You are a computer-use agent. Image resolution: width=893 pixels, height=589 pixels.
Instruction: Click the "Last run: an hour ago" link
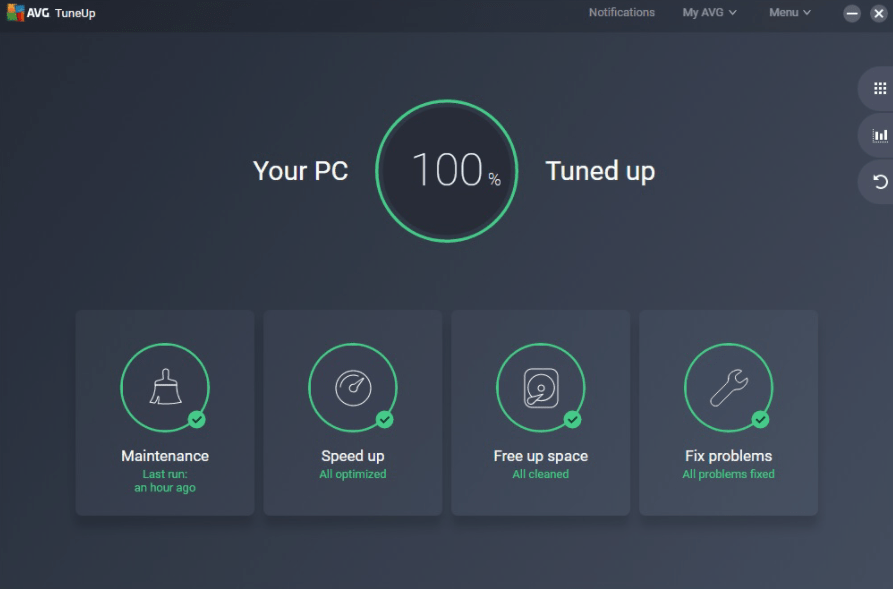tap(164, 480)
